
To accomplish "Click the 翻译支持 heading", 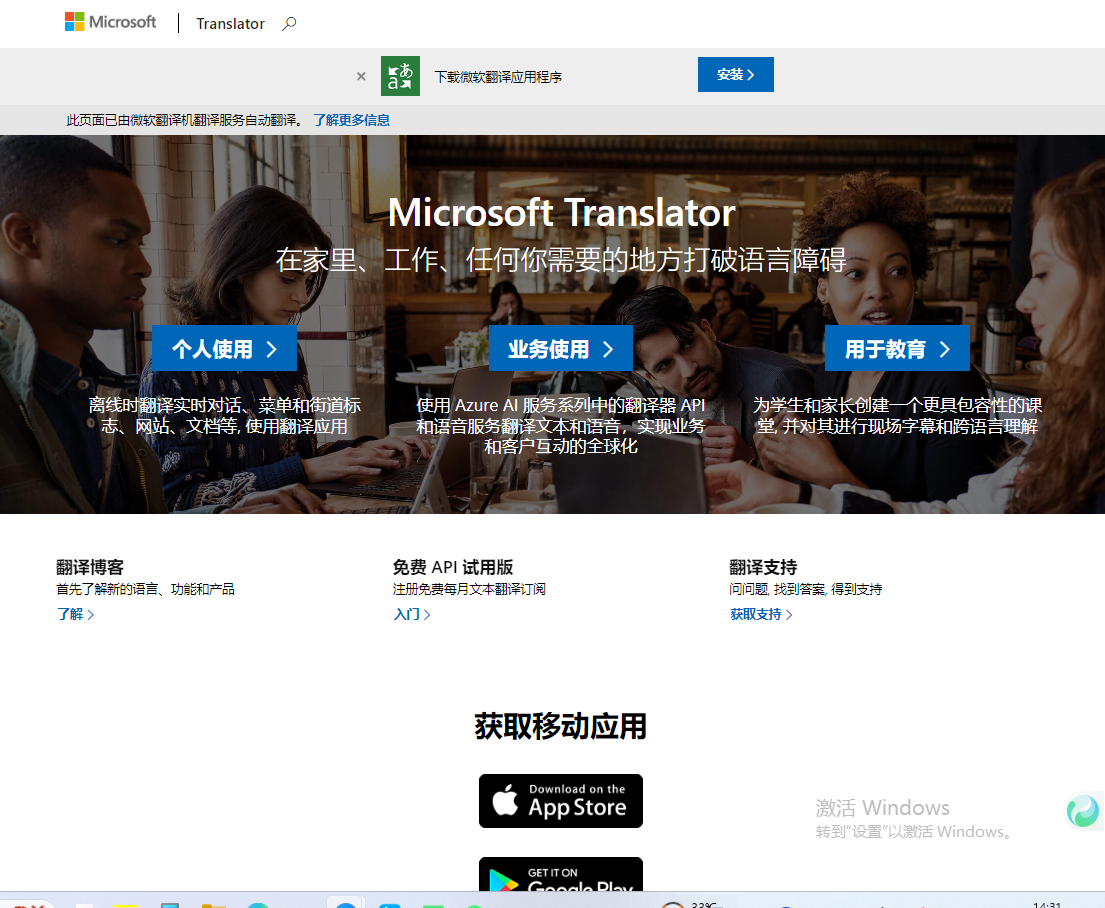I will pos(763,567).
